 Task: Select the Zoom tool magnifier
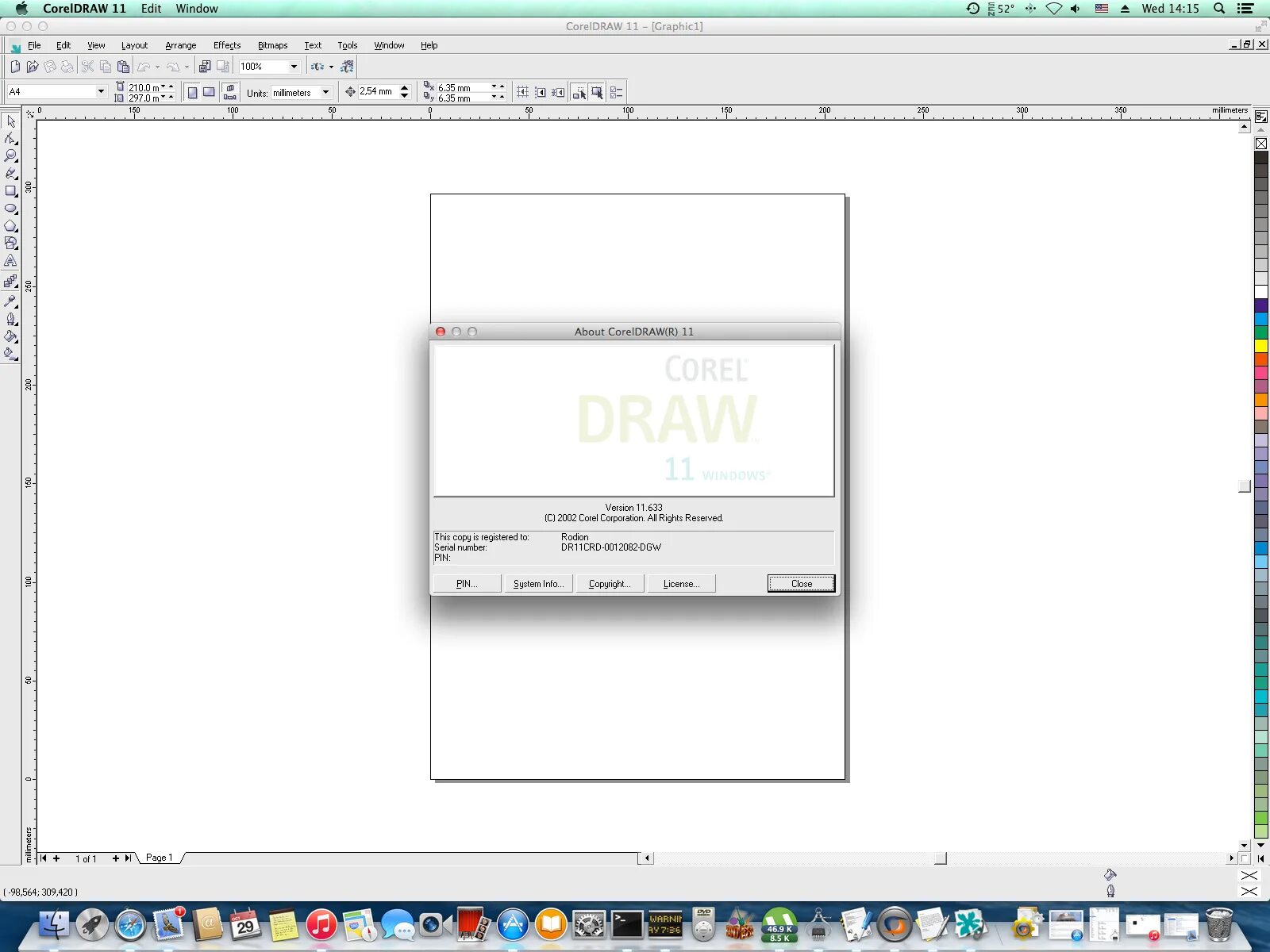click(11, 156)
